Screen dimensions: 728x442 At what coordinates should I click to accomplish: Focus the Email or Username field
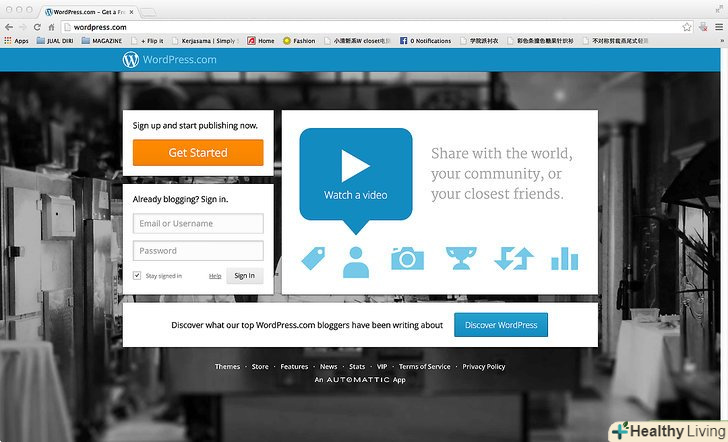[x=198, y=223]
